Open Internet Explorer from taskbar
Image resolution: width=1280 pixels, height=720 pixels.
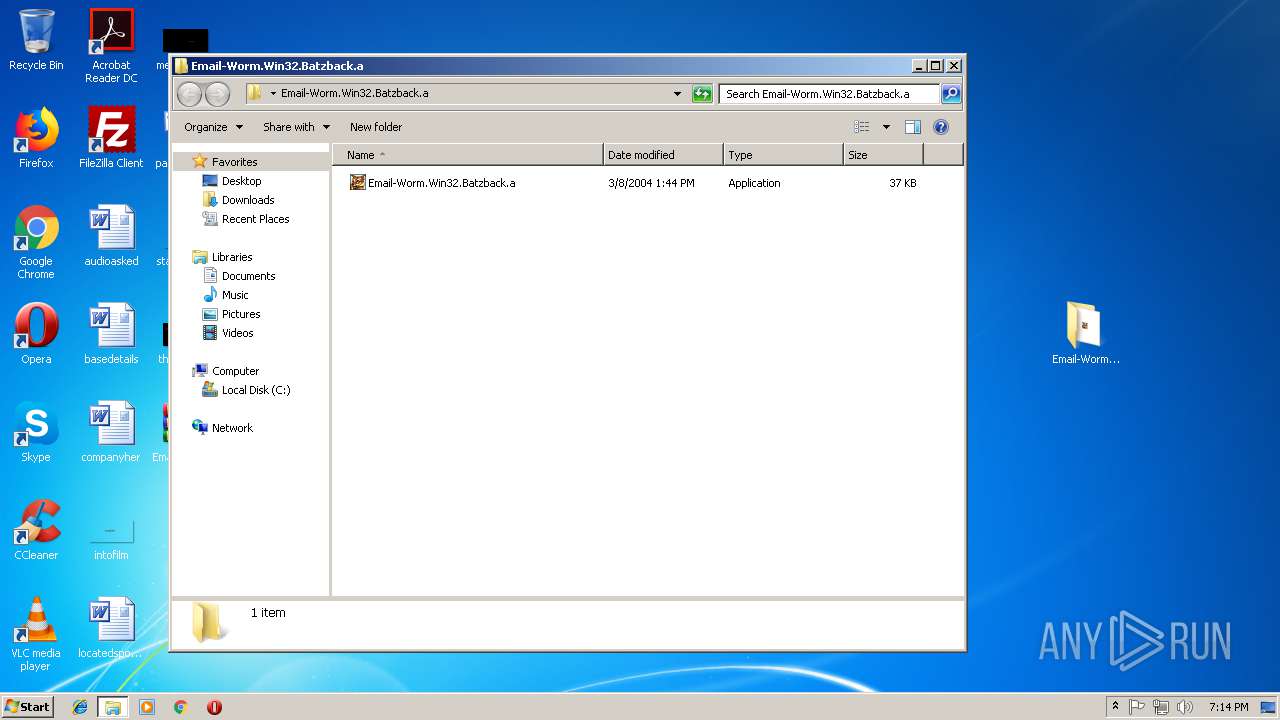(80, 707)
